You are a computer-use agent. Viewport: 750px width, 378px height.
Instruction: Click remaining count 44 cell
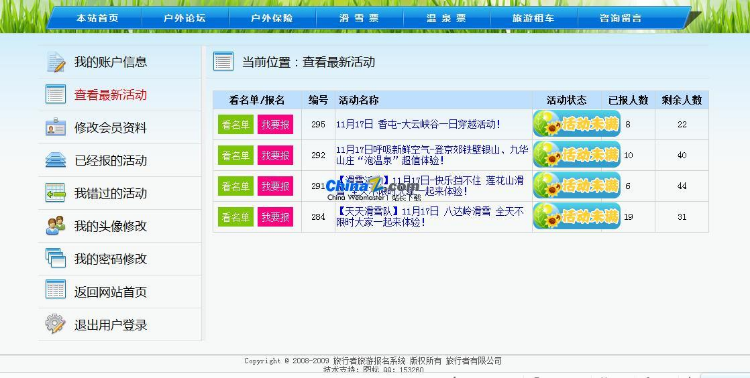(682, 186)
